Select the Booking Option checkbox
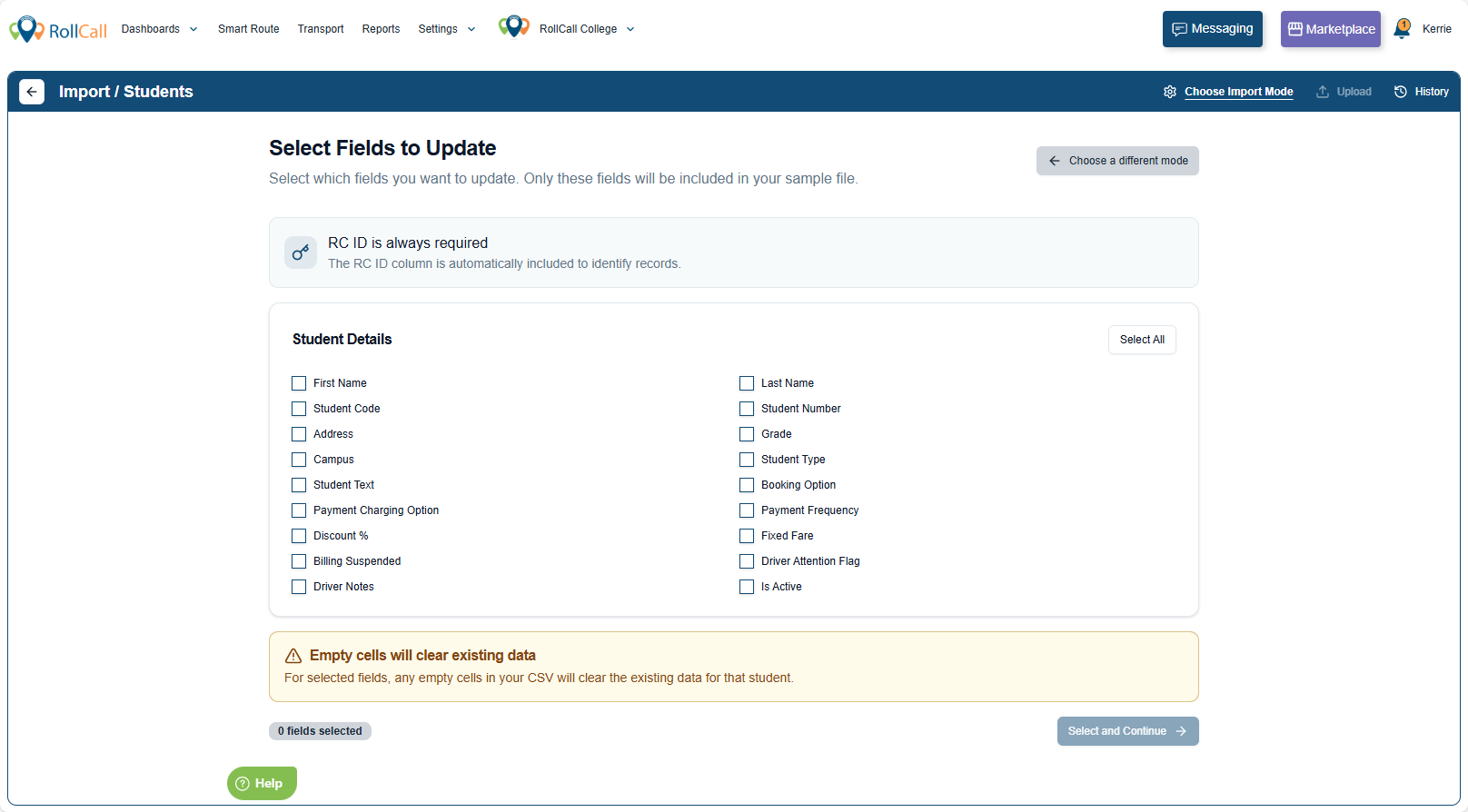Image resolution: width=1468 pixels, height=812 pixels. [x=747, y=485]
